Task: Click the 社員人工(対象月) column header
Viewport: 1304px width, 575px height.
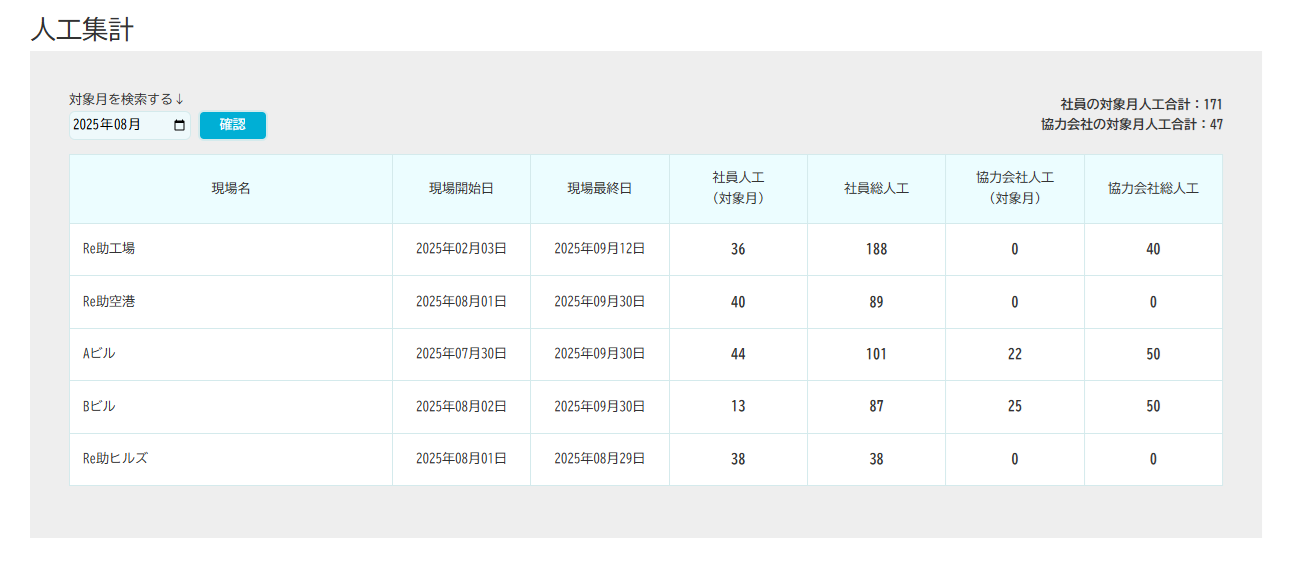Action: (x=738, y=188)
